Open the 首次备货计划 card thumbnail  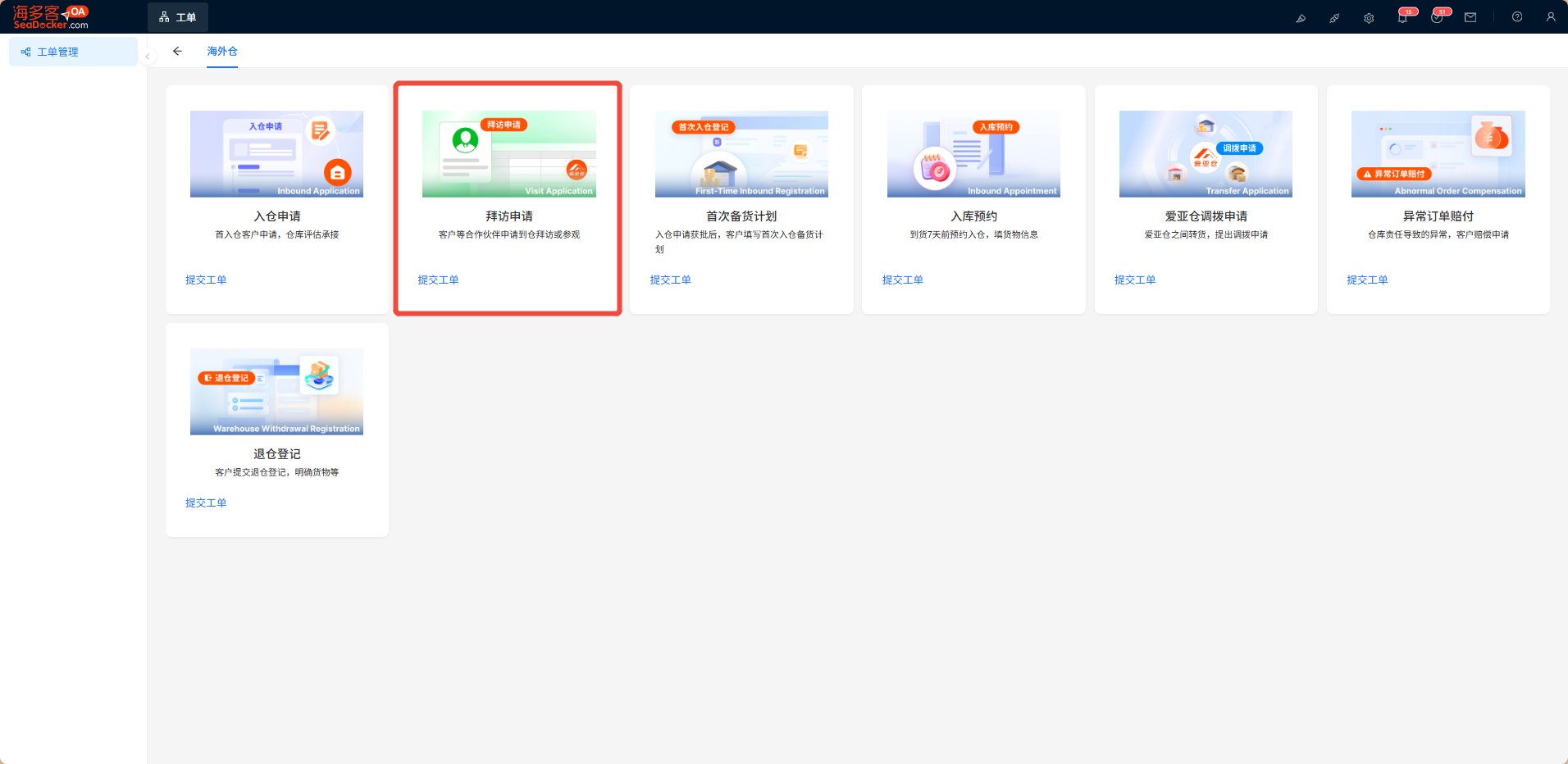tap(741, 154)
